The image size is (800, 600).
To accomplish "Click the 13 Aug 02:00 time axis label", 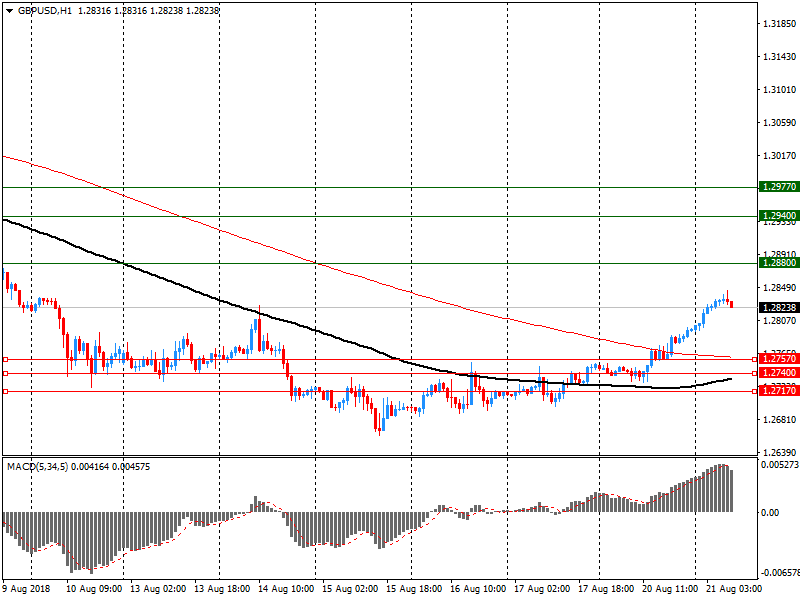I will [x=158, y=589].
